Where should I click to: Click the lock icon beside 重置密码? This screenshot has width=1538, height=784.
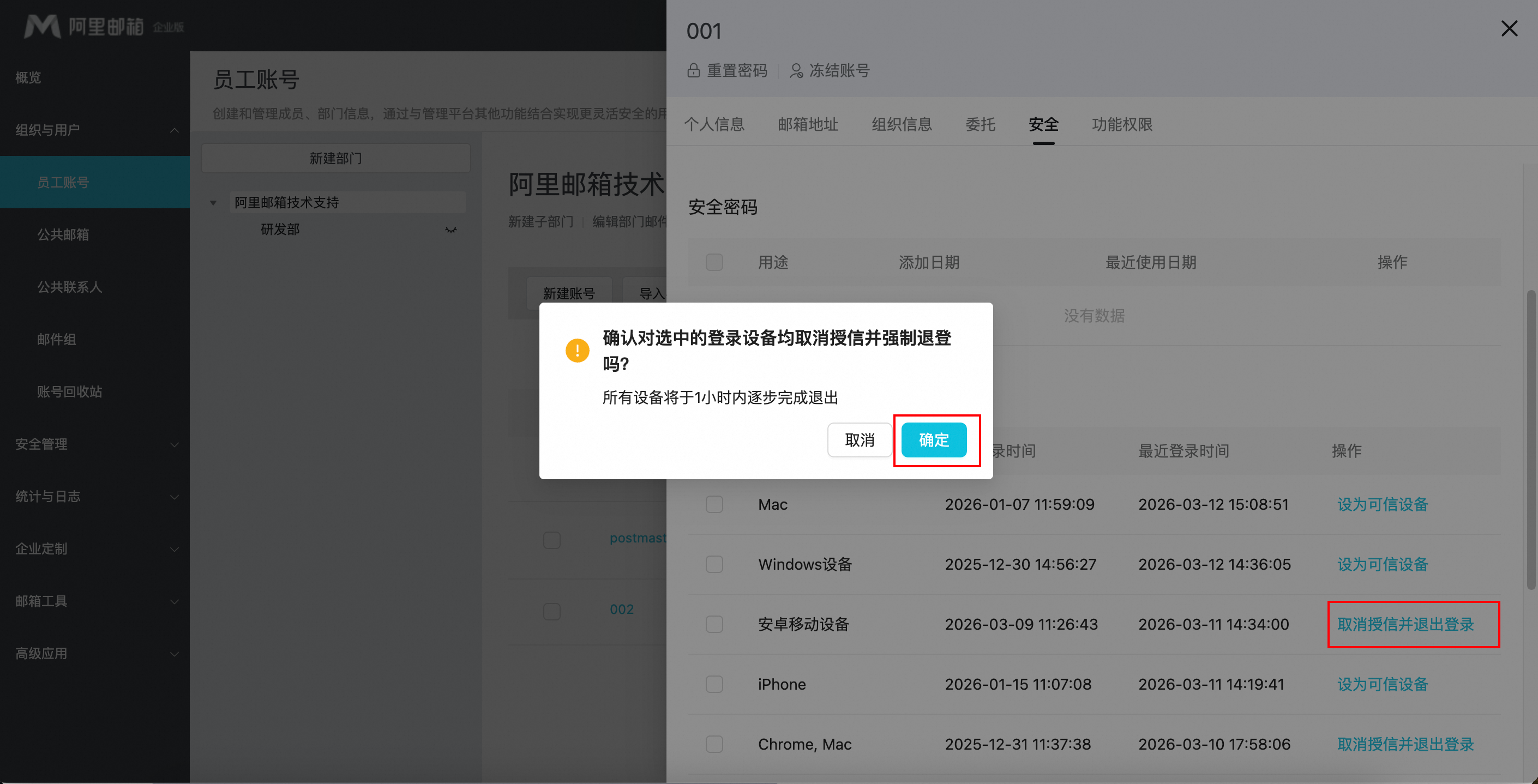tap(693, 70)
